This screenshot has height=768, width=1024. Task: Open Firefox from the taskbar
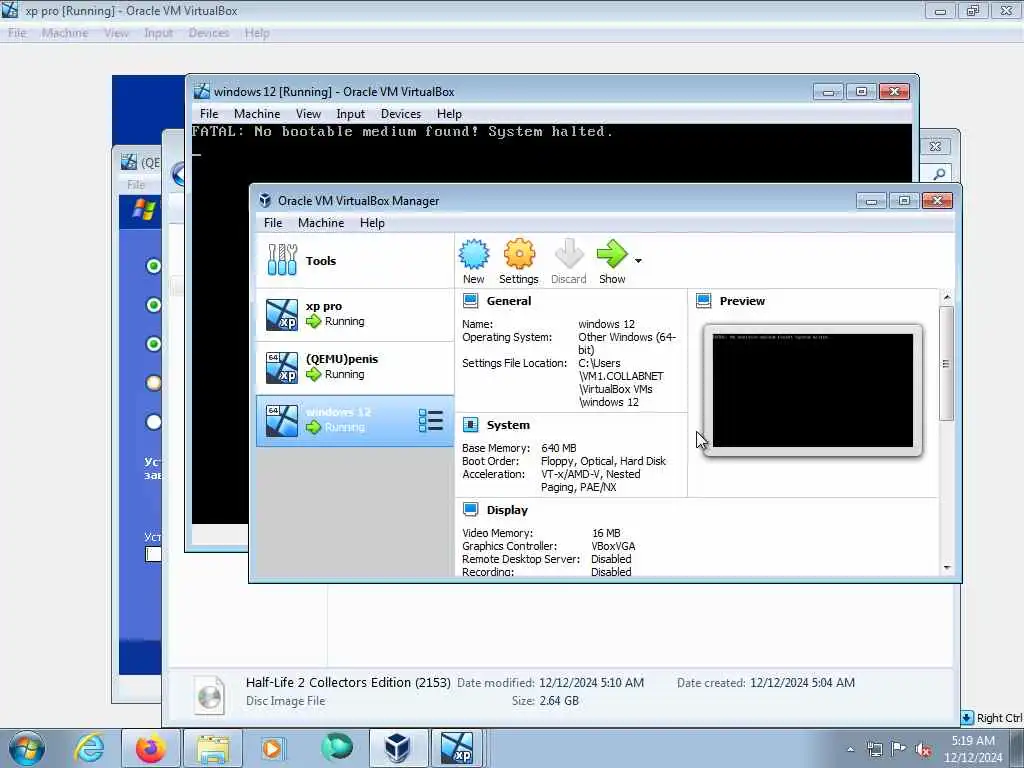150,748
